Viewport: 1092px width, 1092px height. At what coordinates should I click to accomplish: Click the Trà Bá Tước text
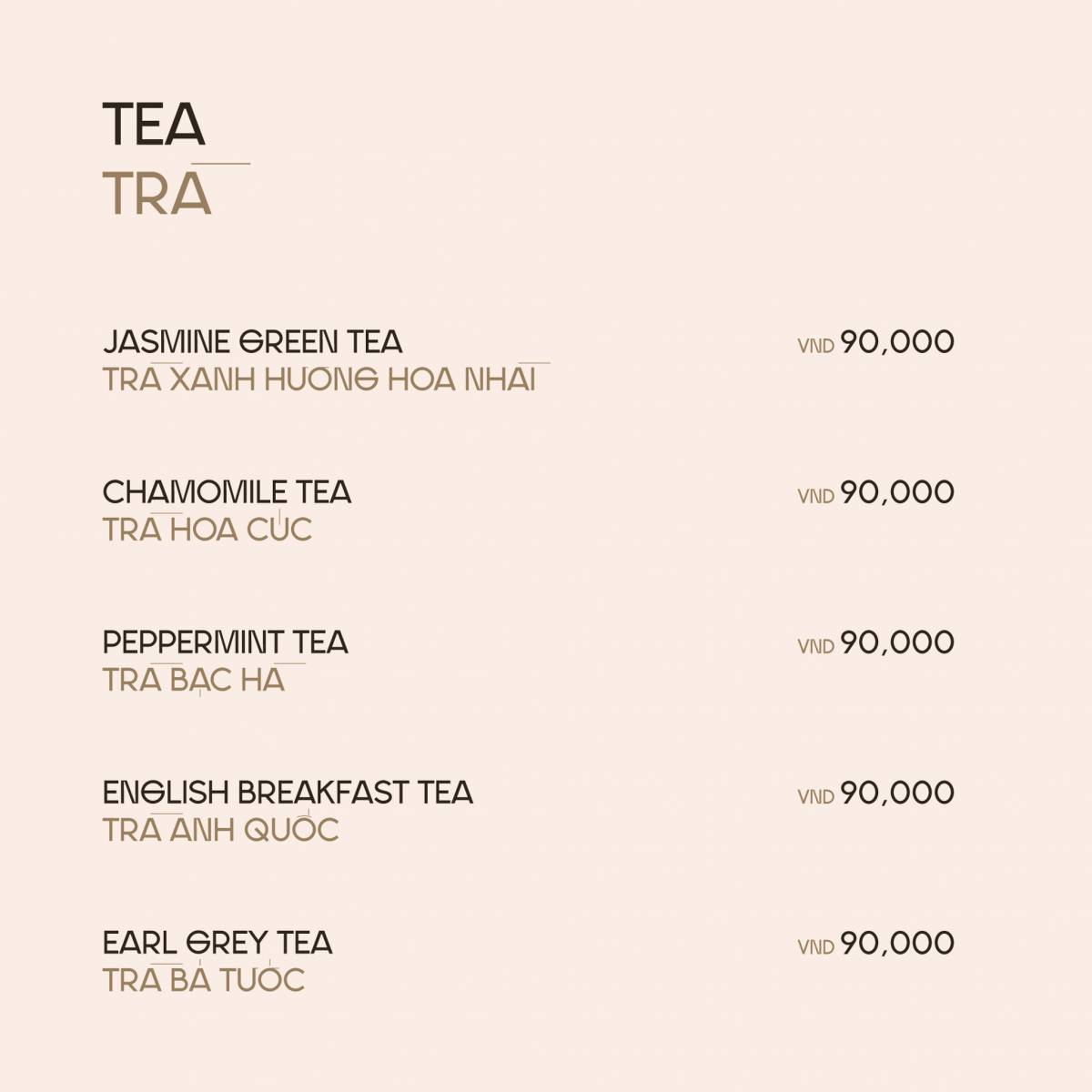(x=203, y=979)
